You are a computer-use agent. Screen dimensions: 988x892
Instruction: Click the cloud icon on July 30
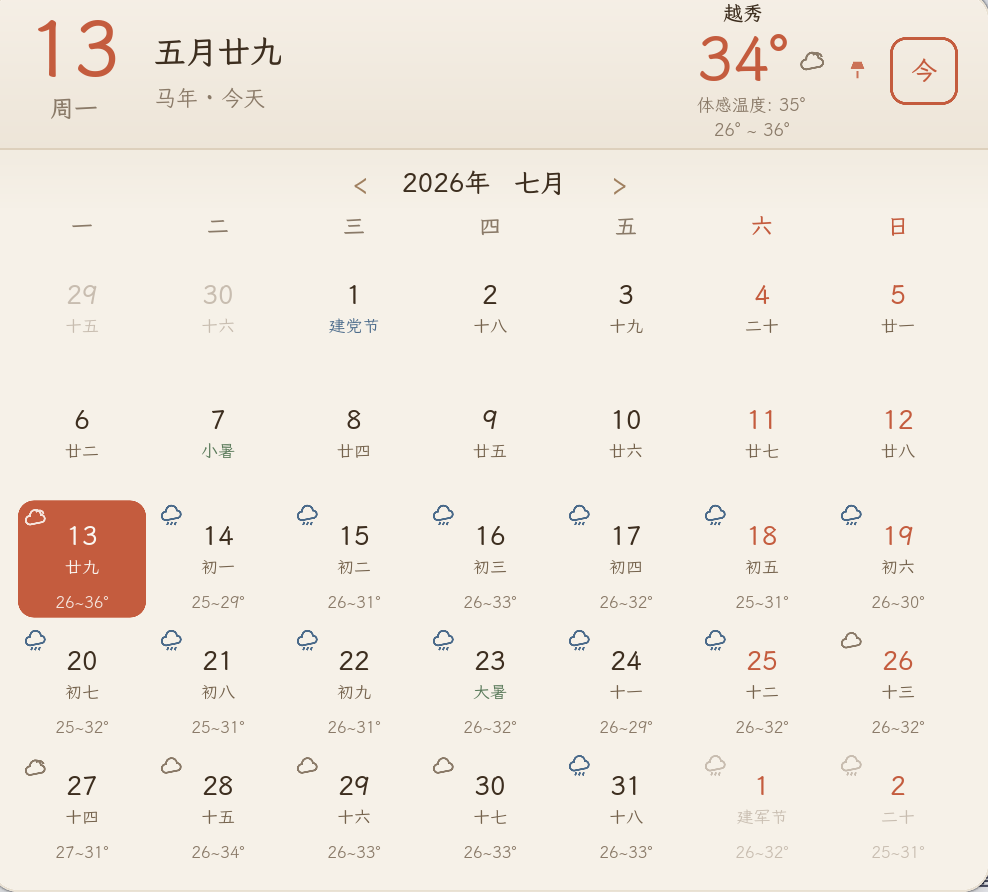[x=444, y=765]
